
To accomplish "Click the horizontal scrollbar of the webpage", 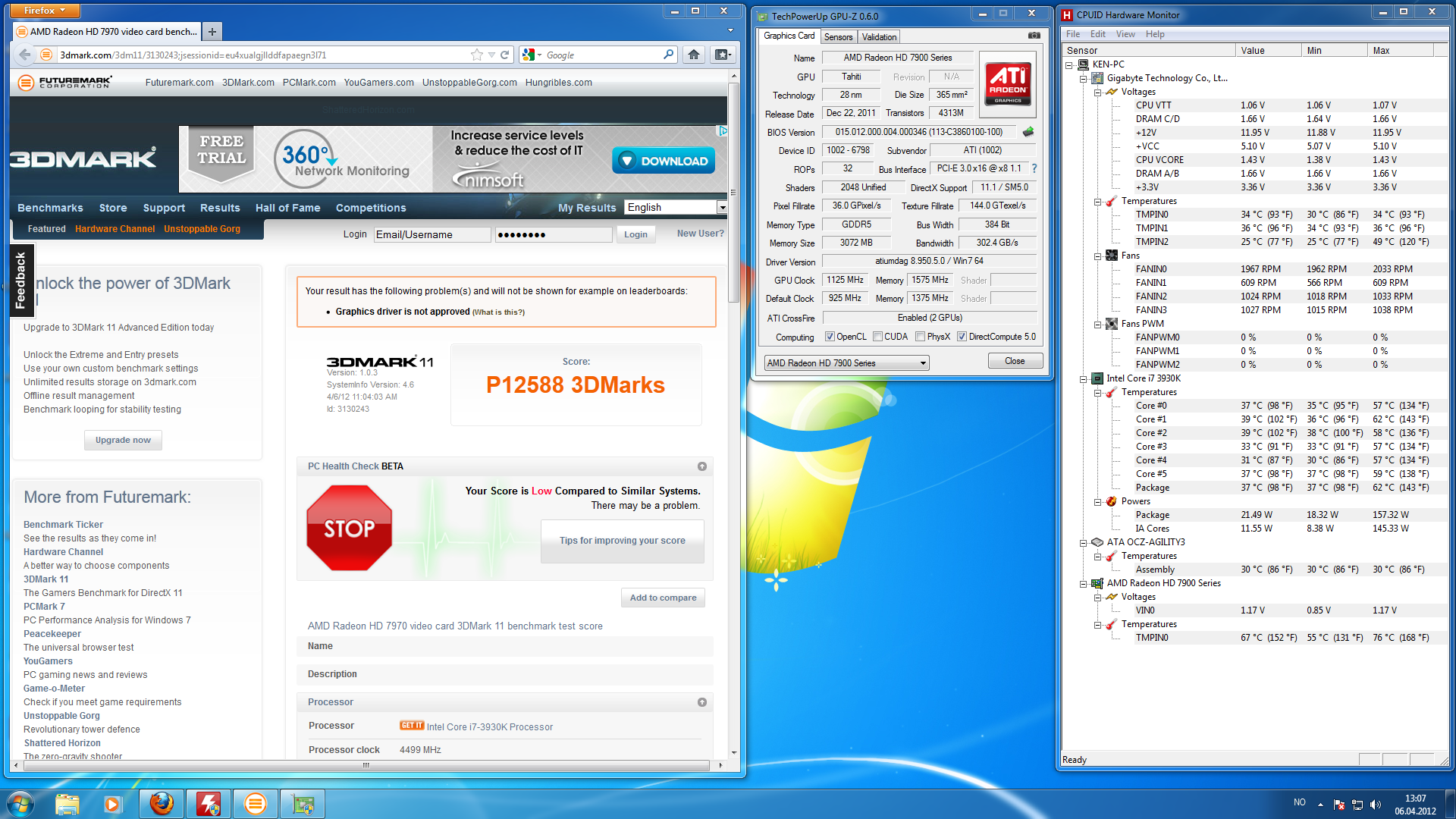I will pos(366,765).
